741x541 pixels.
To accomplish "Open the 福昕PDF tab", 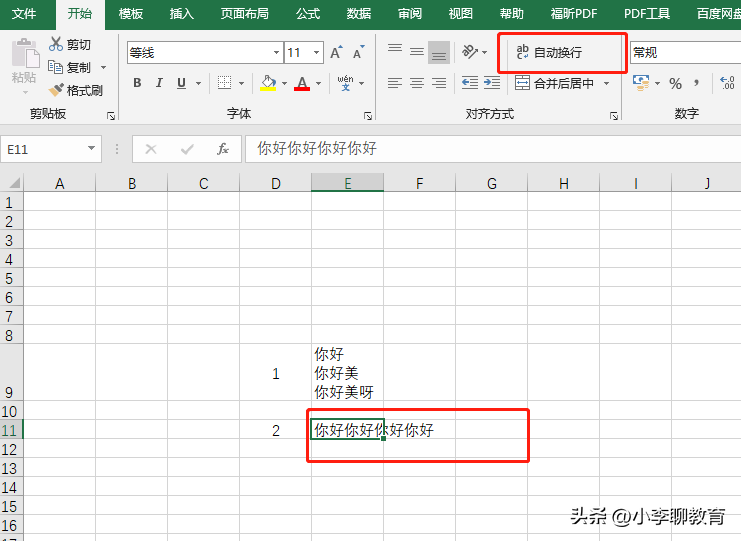I will pos(574,14).
